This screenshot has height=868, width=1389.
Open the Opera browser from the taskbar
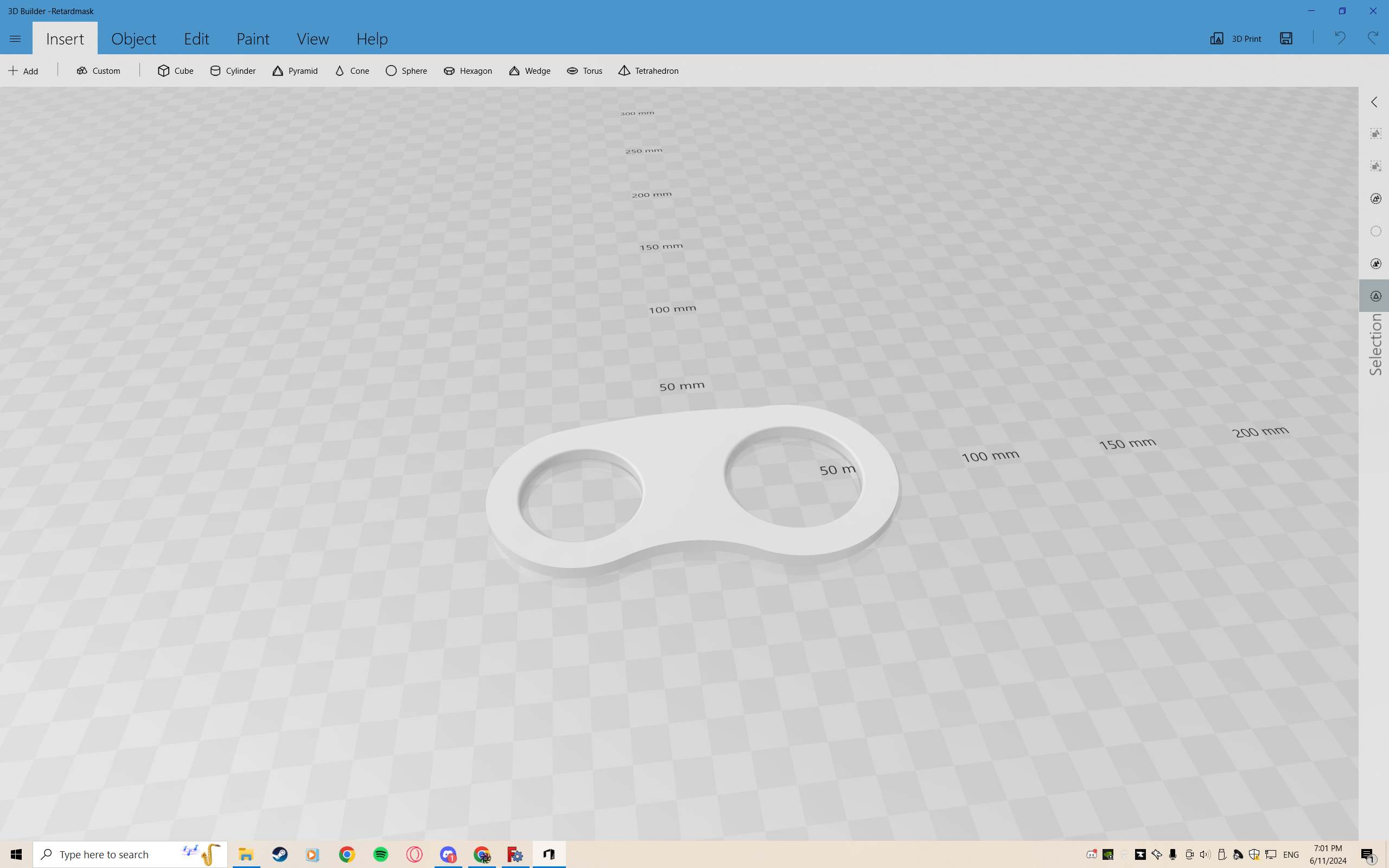click(x=415, y=854)
